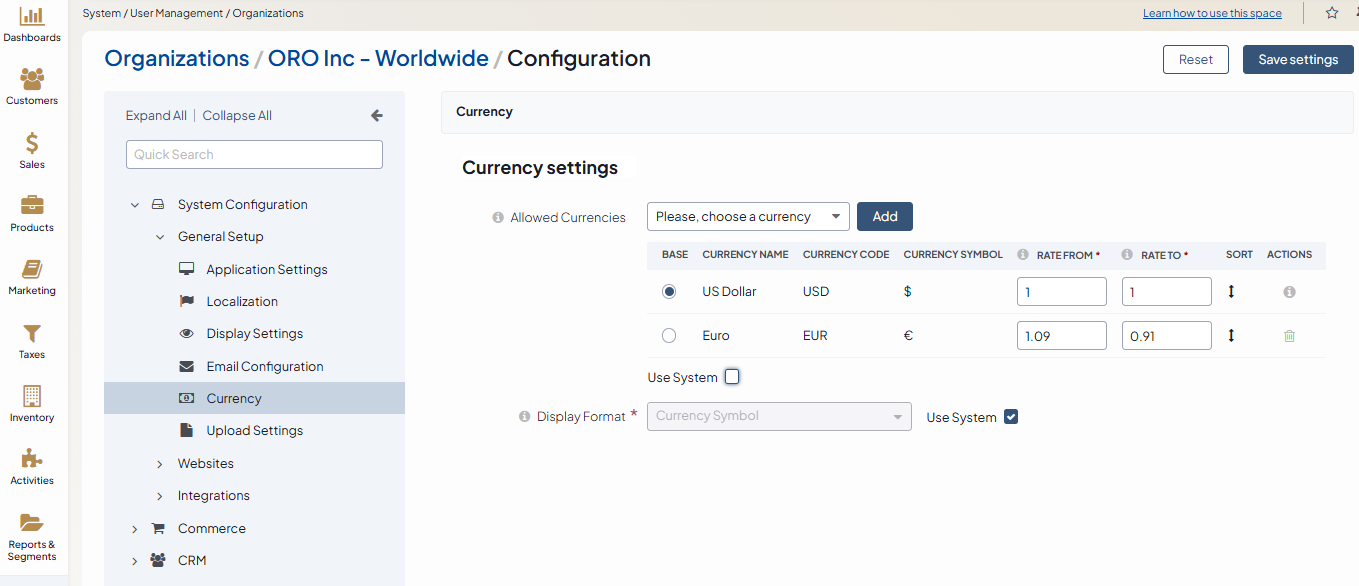Mark page as favorite with star icon

(x=1331, y=13)
